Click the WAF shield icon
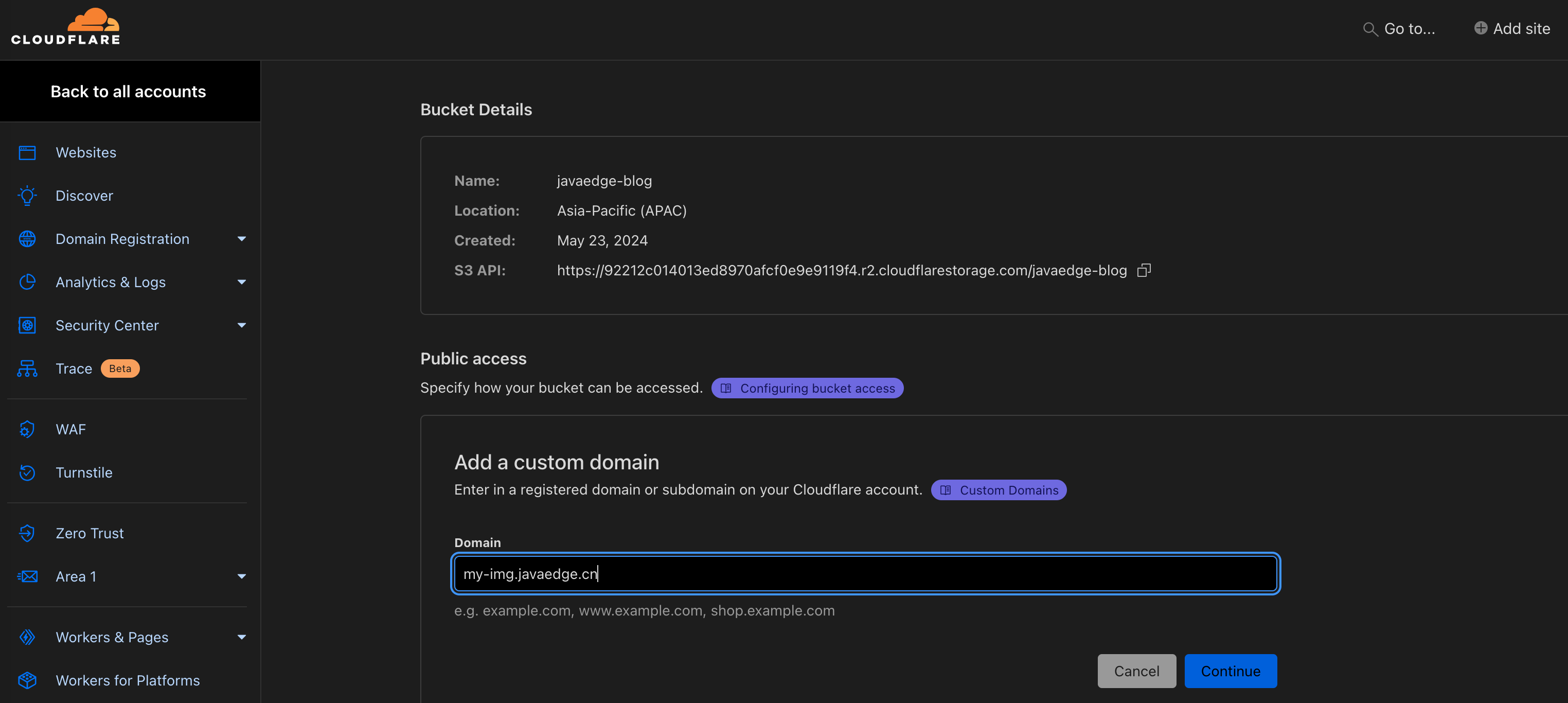The image size is (1568, 703). [x=27, y=430]
